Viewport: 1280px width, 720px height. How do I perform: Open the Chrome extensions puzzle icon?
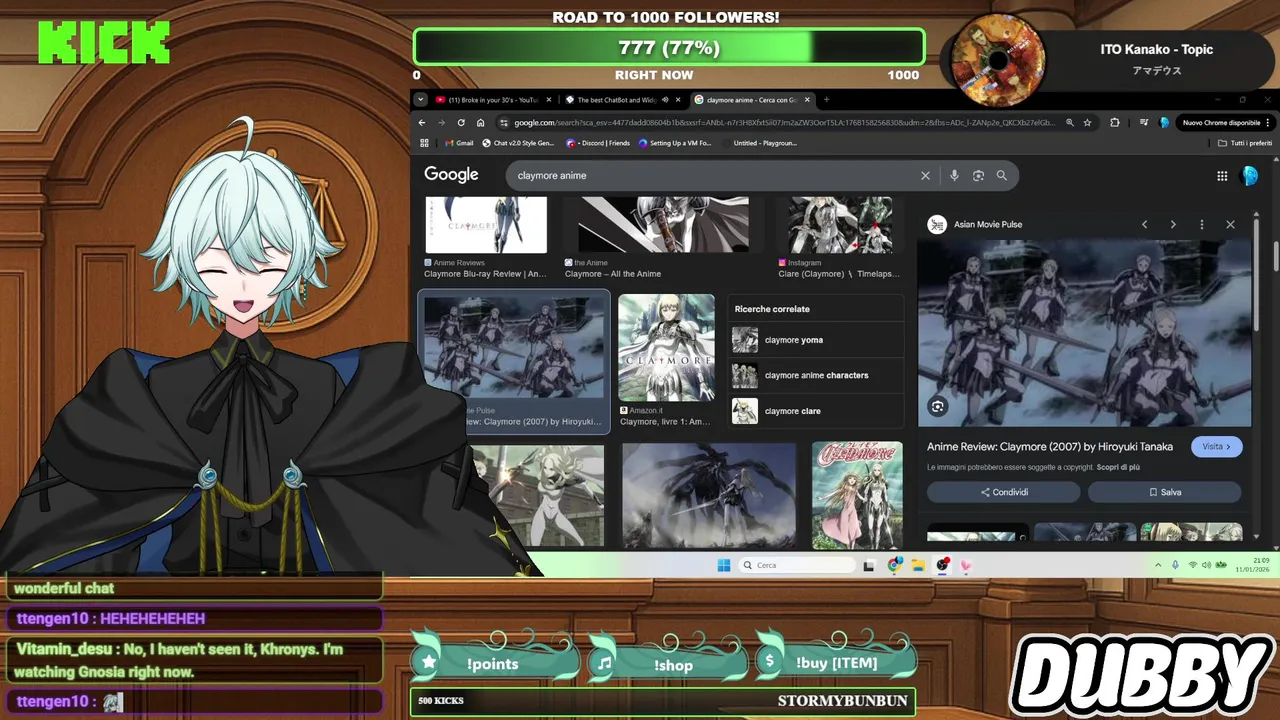(x=1115, y=122)
